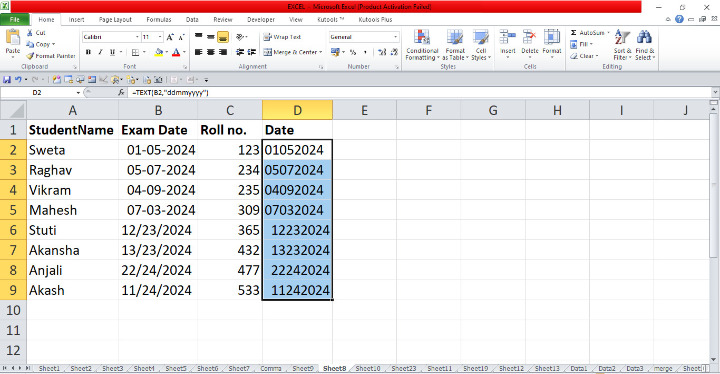Image resolution: width=720 pixels, height=374 pixels.
Task: Open Cell Styles gallery
Action: tap(481, 44)
